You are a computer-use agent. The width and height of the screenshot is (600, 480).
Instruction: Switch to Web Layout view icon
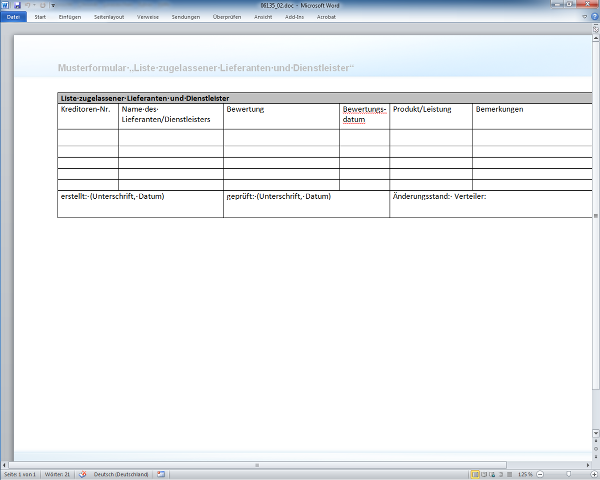(492, 473)
